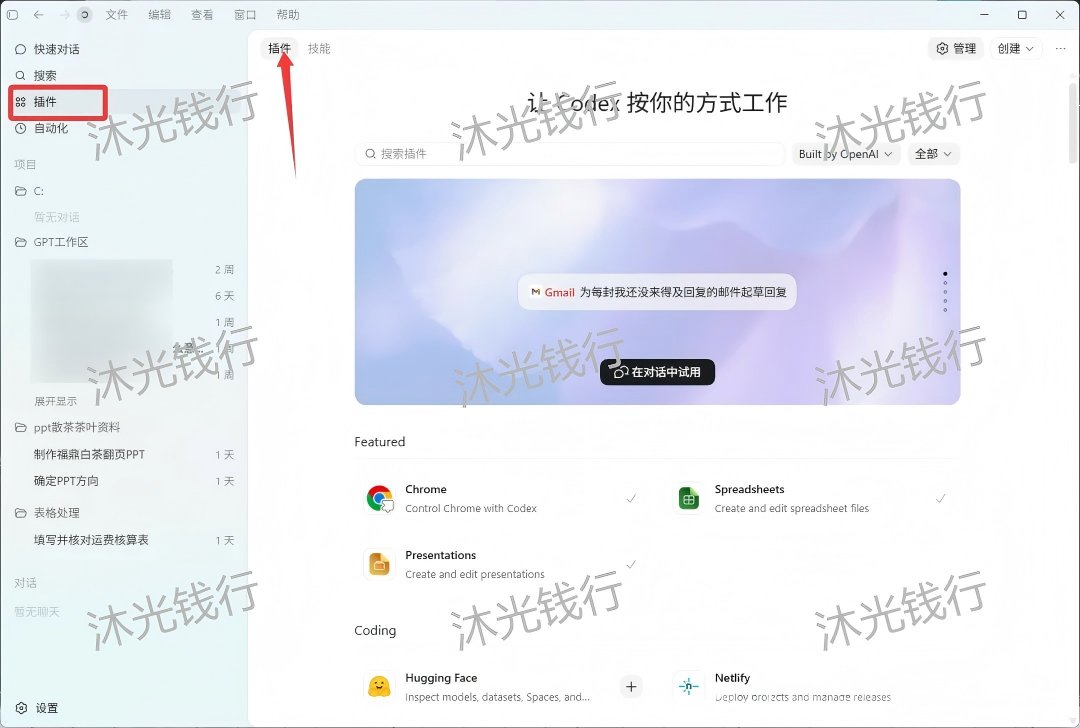Toggle the Spreadsheets installed checkmark
Viewport: 1080px width, 728px height.
coord(940,498)
